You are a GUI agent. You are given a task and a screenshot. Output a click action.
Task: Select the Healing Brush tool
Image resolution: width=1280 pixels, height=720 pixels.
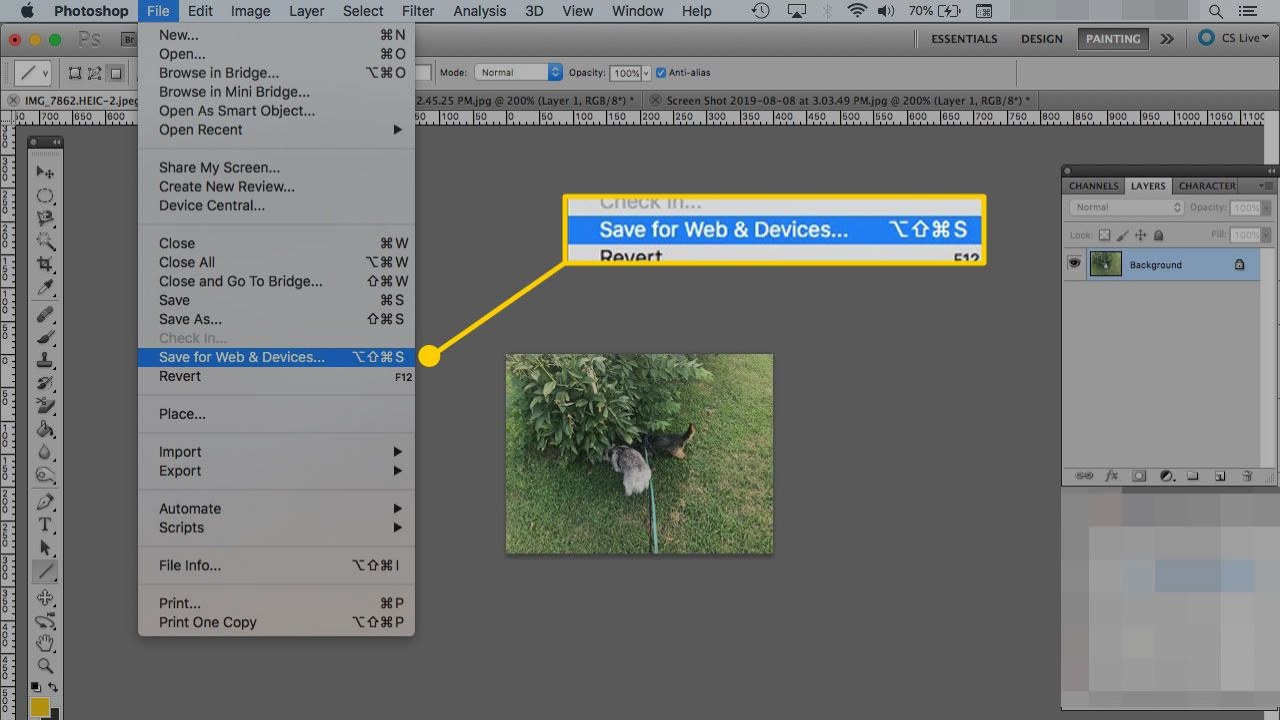pyautogui.click(x=45, y=314)
